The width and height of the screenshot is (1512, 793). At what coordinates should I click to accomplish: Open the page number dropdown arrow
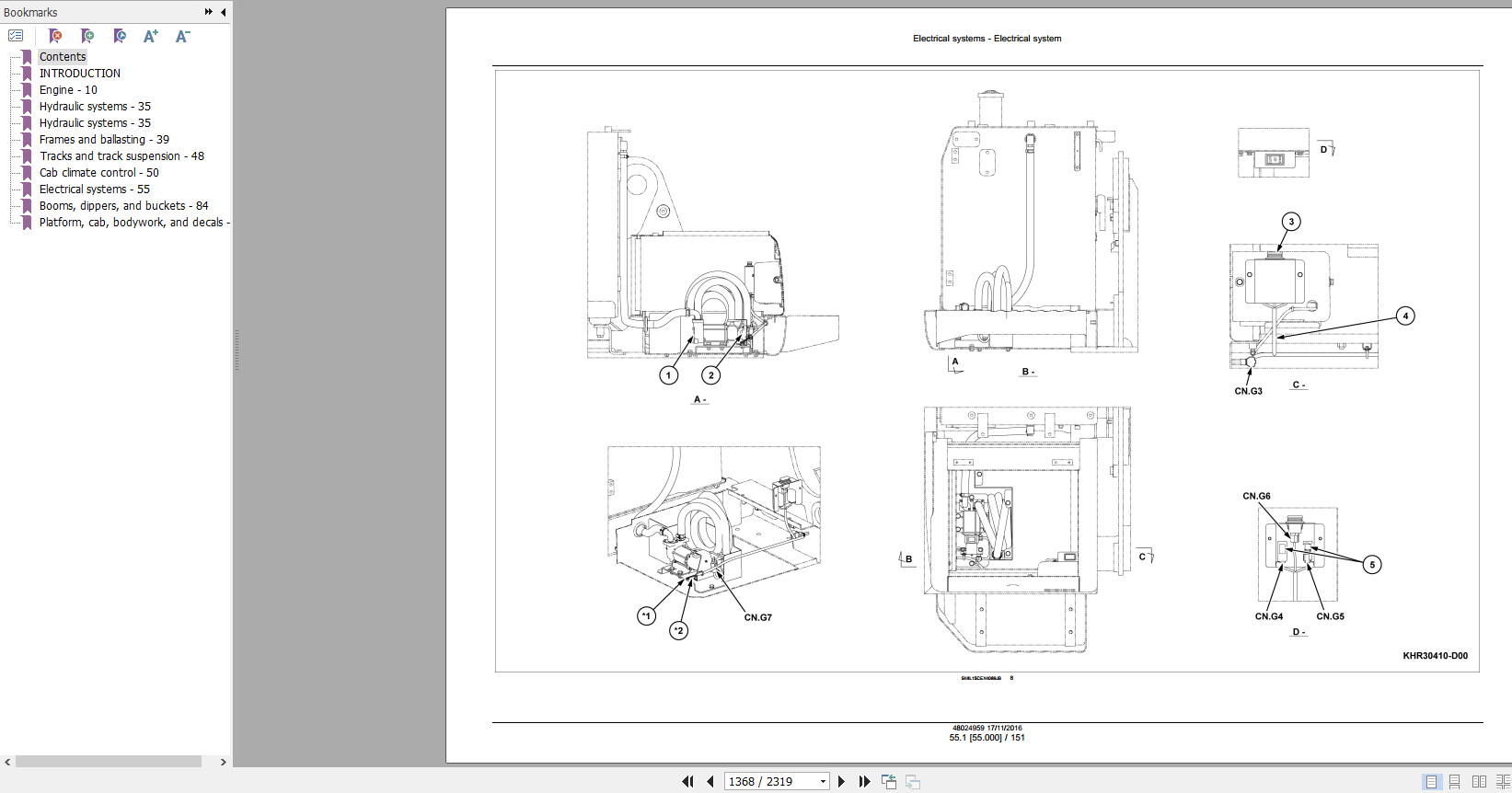click(x=823, y=781)
